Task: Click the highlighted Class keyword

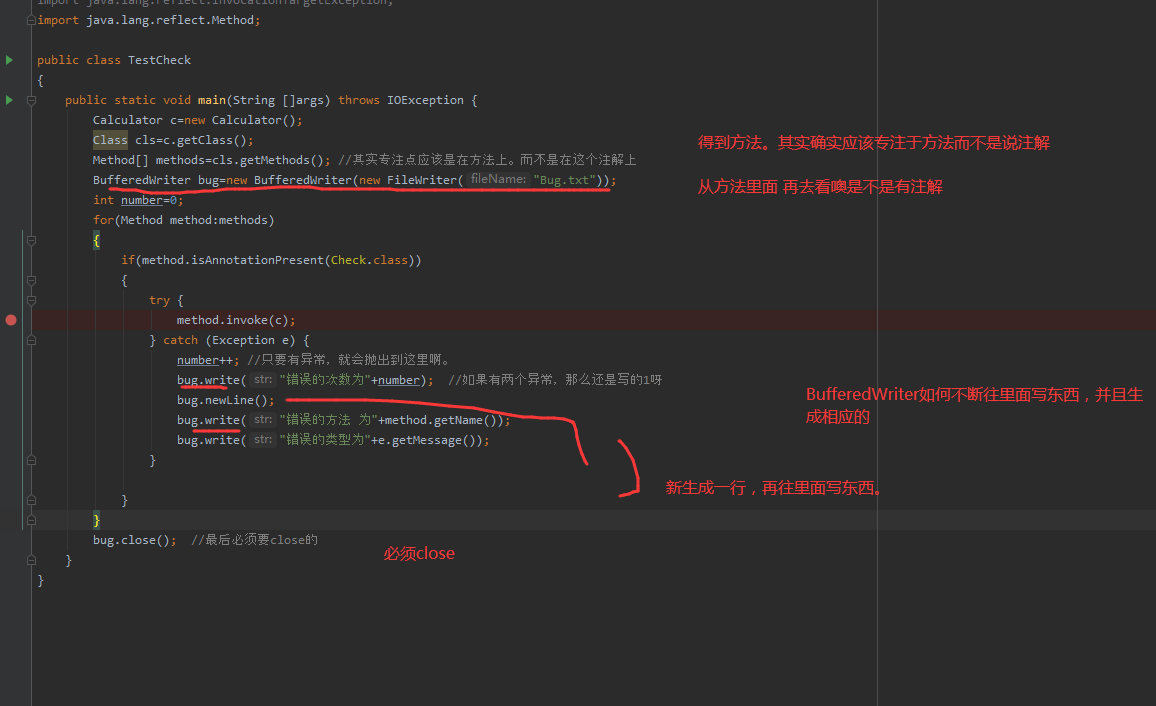Action: click(x=110, y=140)
